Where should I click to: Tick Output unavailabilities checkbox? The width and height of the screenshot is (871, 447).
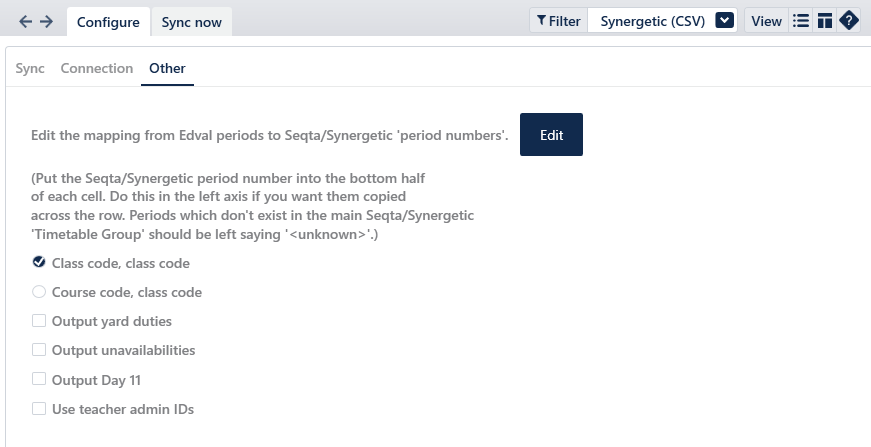[x=39, y=350]
